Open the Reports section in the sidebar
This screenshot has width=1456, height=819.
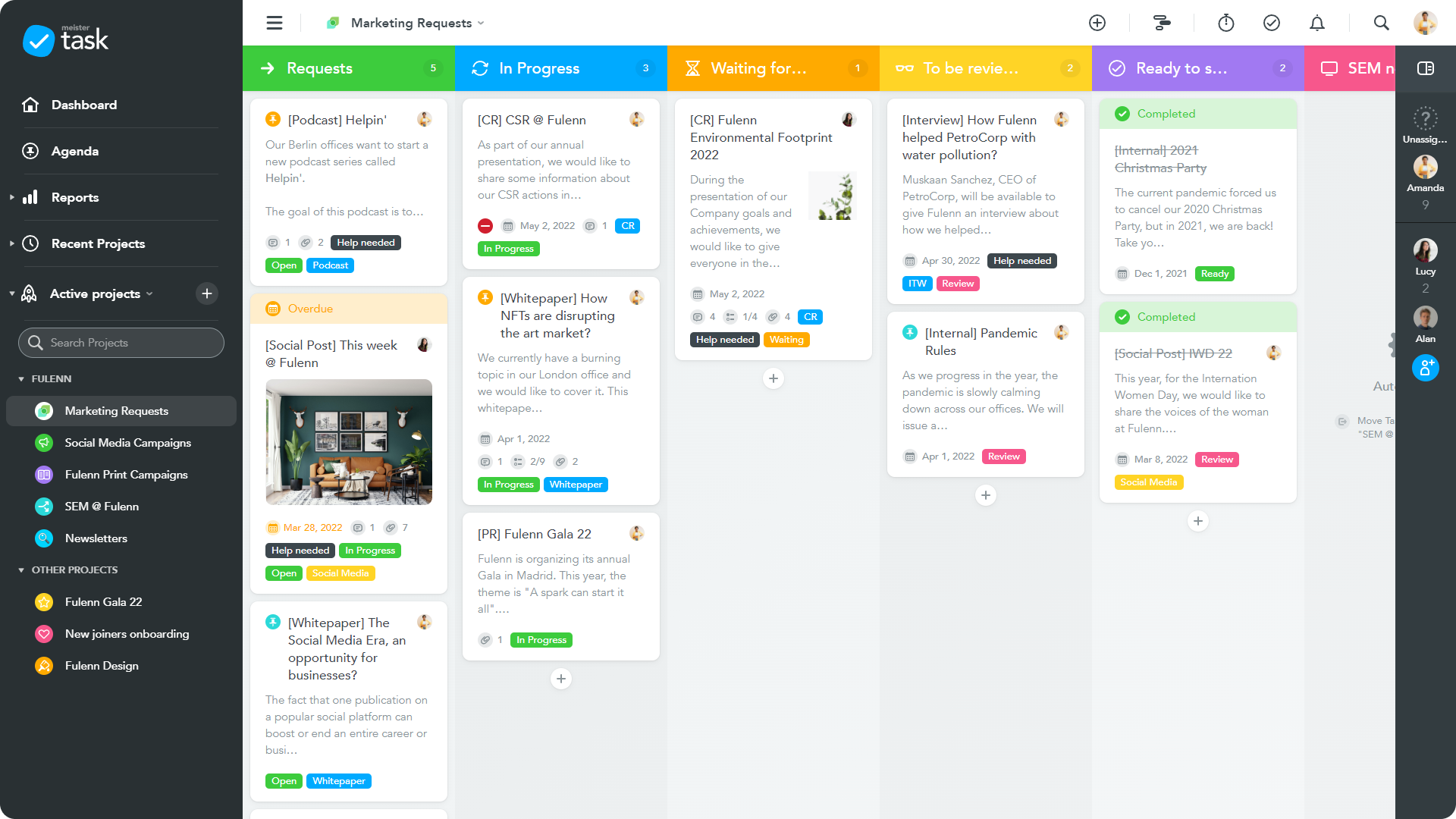[74, 197]
